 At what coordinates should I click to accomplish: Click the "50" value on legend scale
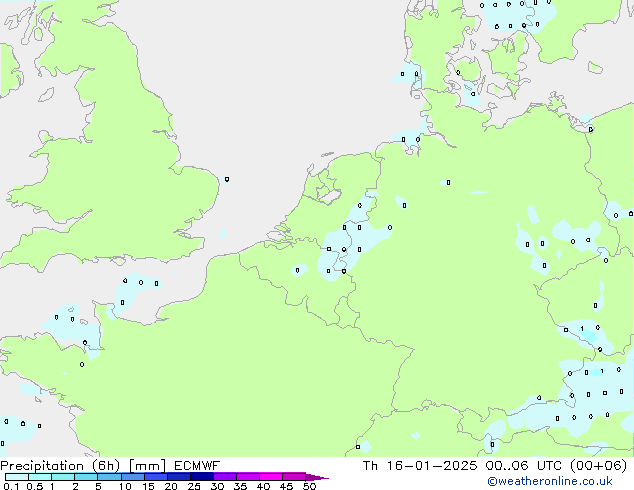pyautogui.click(x=309, y=486)
